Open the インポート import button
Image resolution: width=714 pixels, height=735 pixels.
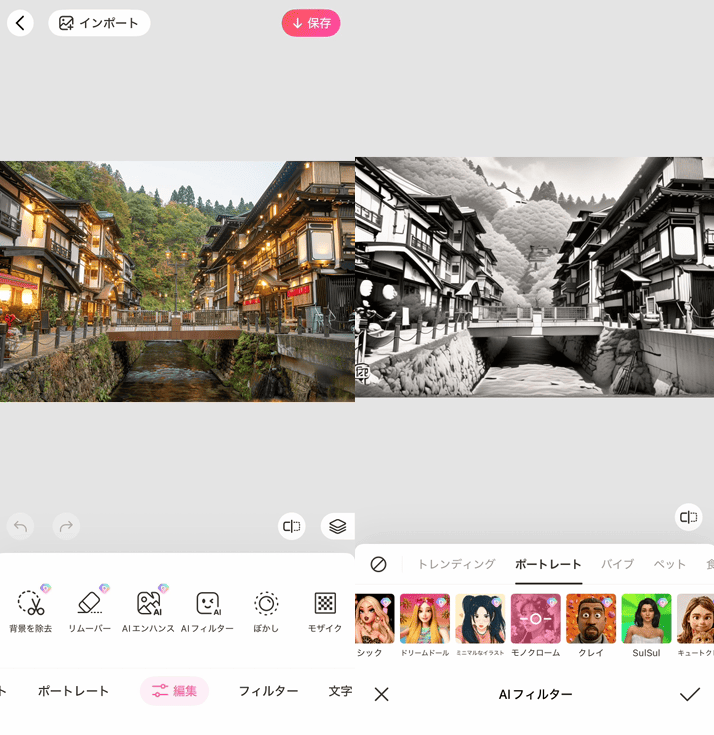[x=99, y=23]
